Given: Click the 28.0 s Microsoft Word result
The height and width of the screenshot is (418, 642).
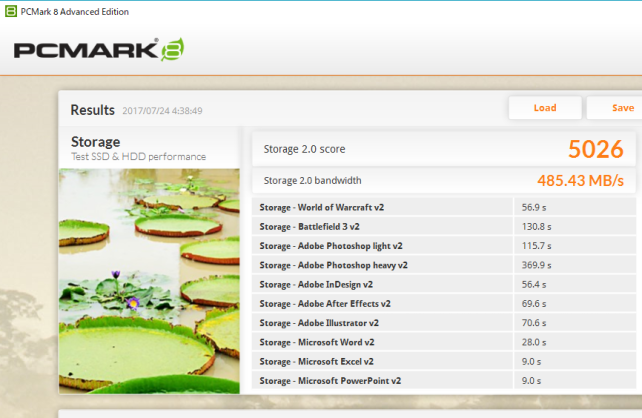Looking at the screenshot, I should click(x=533, y=342).
